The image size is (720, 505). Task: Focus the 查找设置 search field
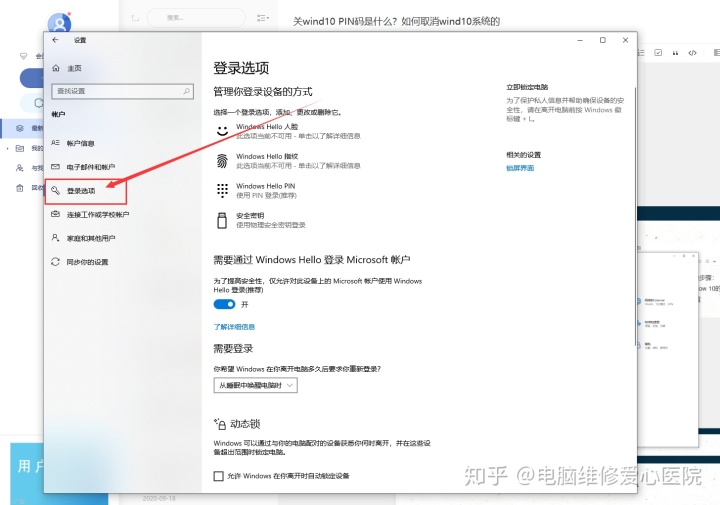pos(122,91)
